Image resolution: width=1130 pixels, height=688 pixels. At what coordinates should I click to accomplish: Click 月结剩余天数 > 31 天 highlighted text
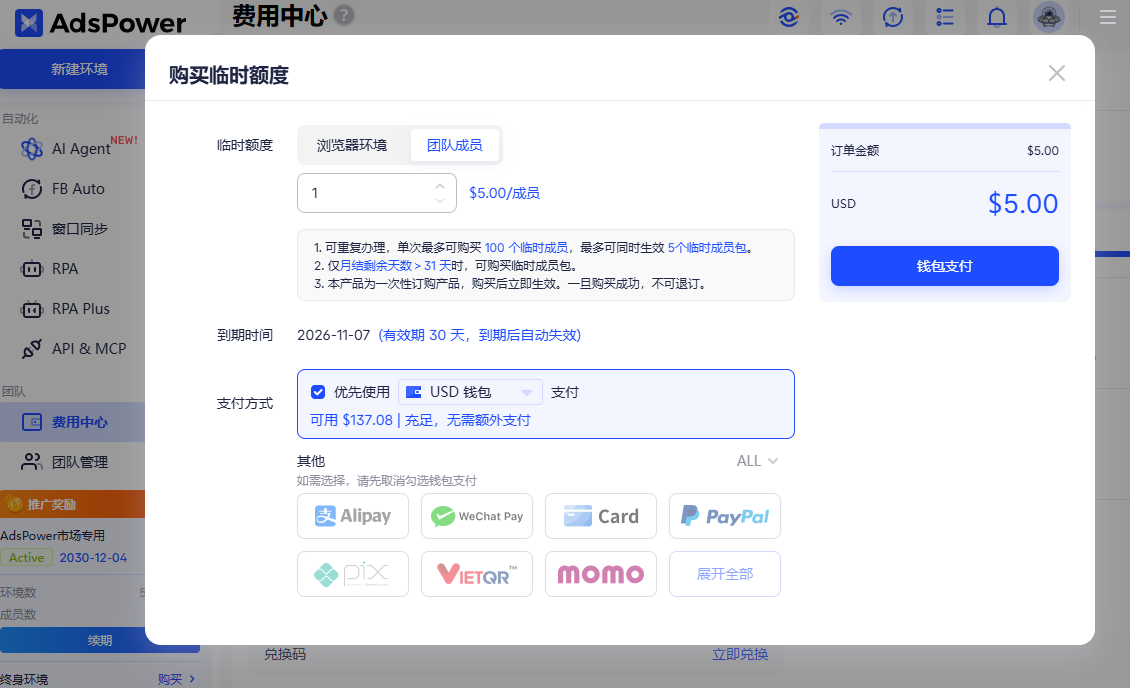click(x=395, y=266)
